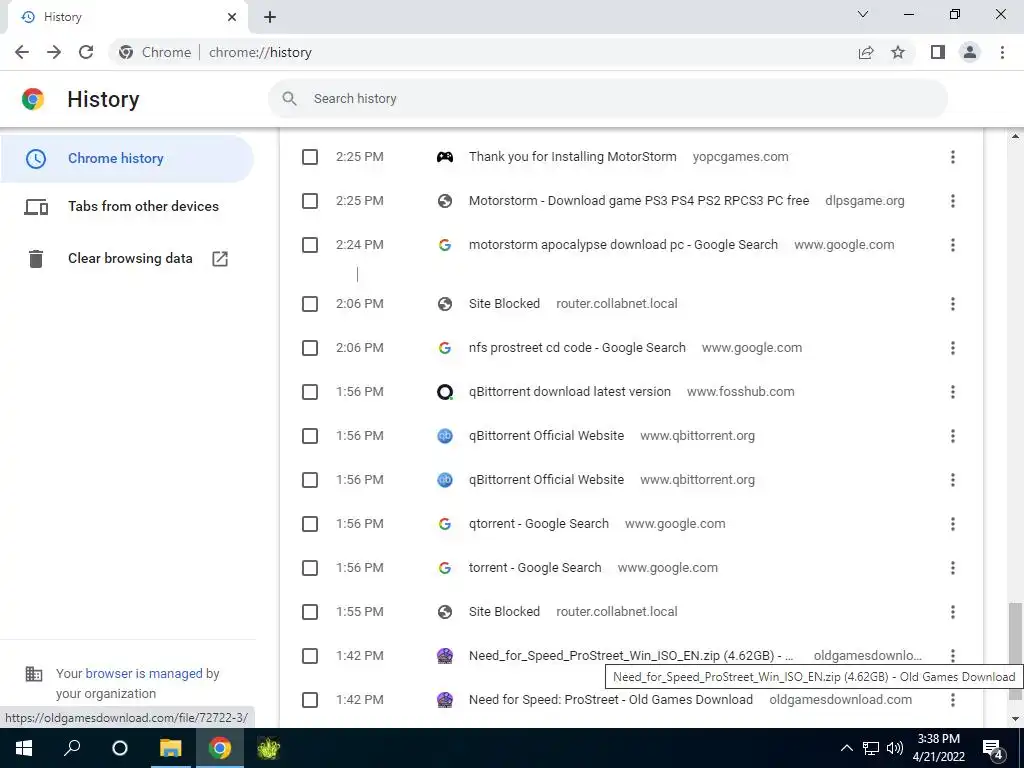Open a new tab with plus button

point(270,17)
